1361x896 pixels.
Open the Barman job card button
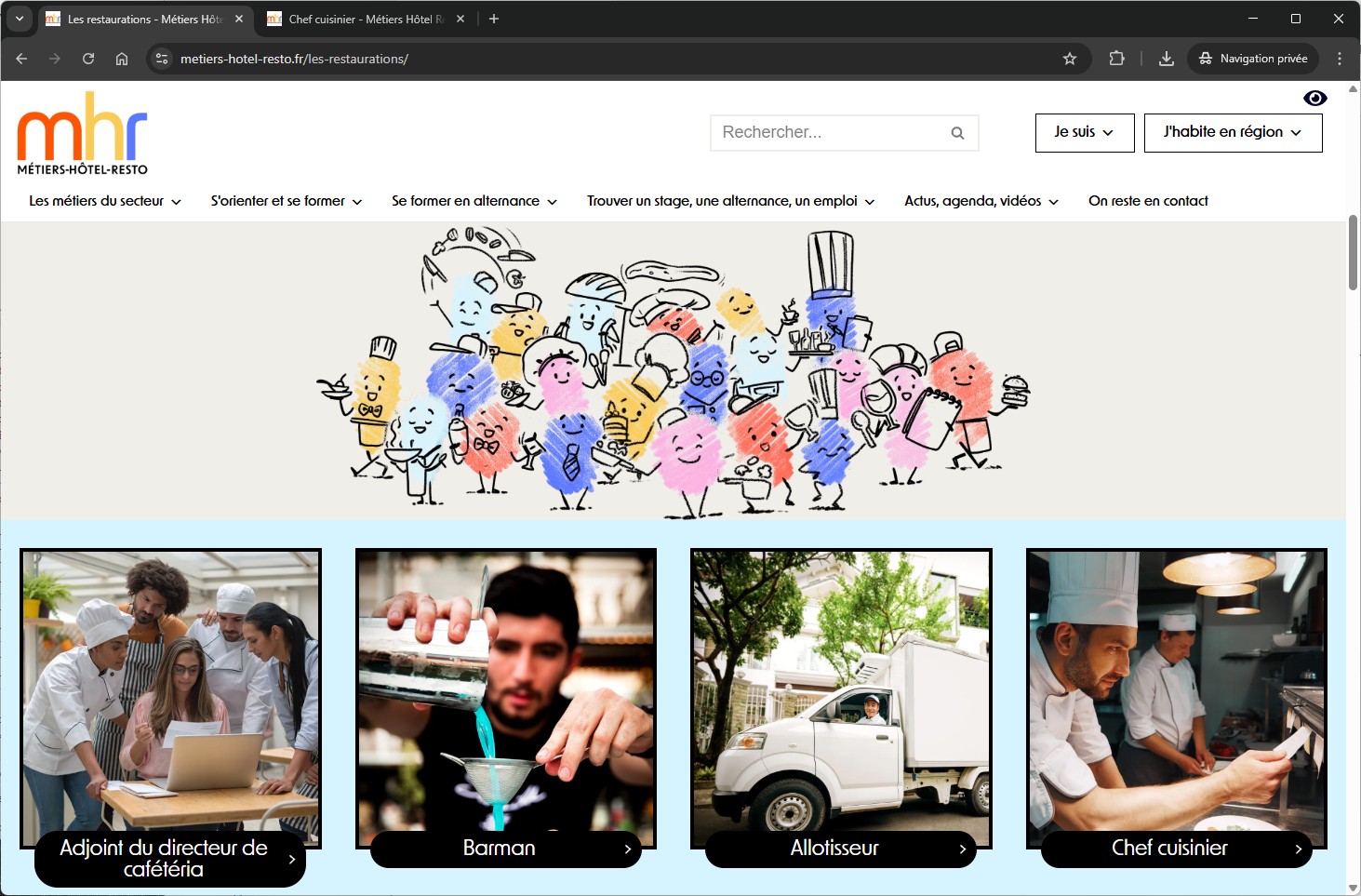505,849
